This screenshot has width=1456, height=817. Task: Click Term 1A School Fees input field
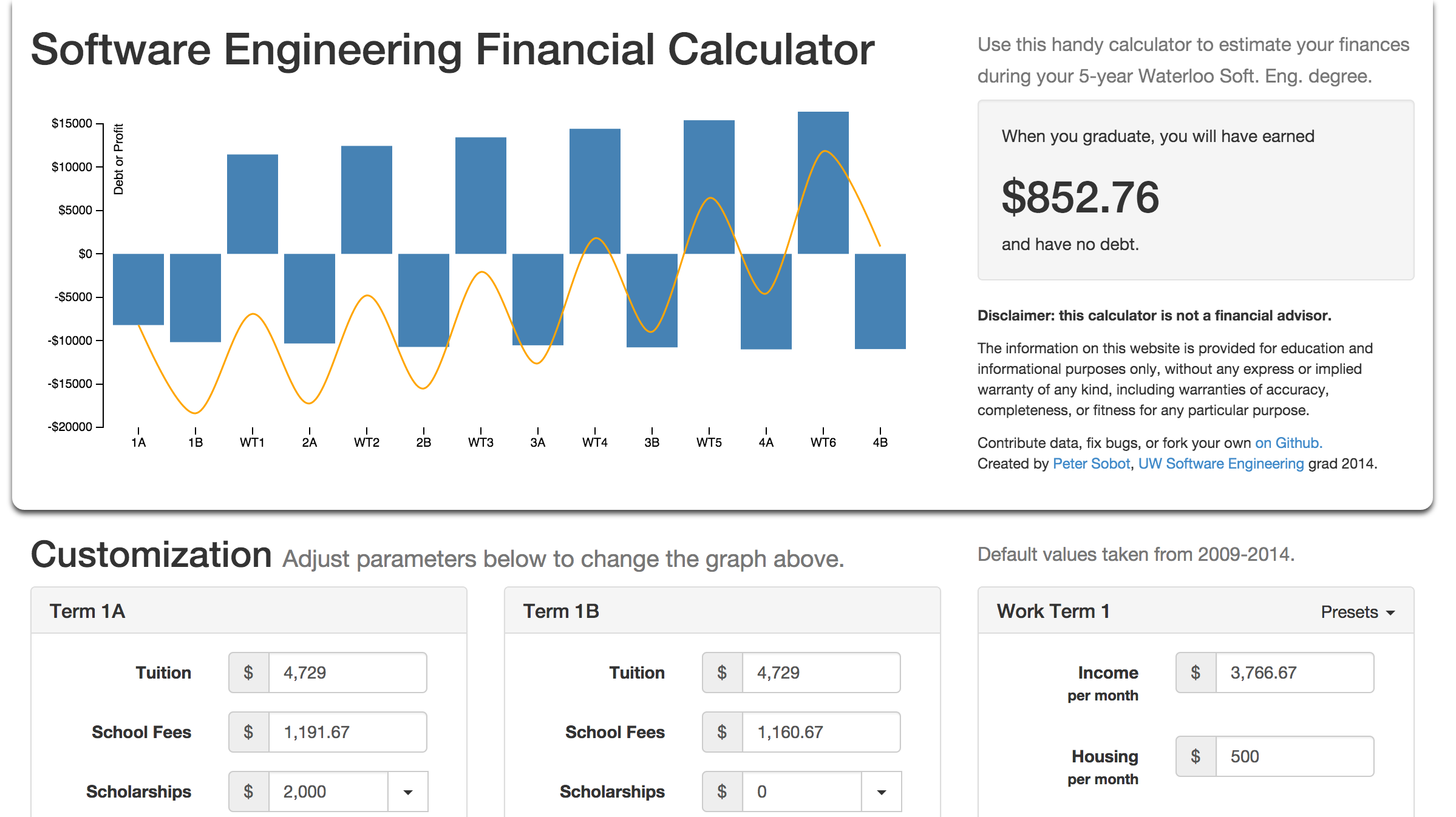[347, 732]
